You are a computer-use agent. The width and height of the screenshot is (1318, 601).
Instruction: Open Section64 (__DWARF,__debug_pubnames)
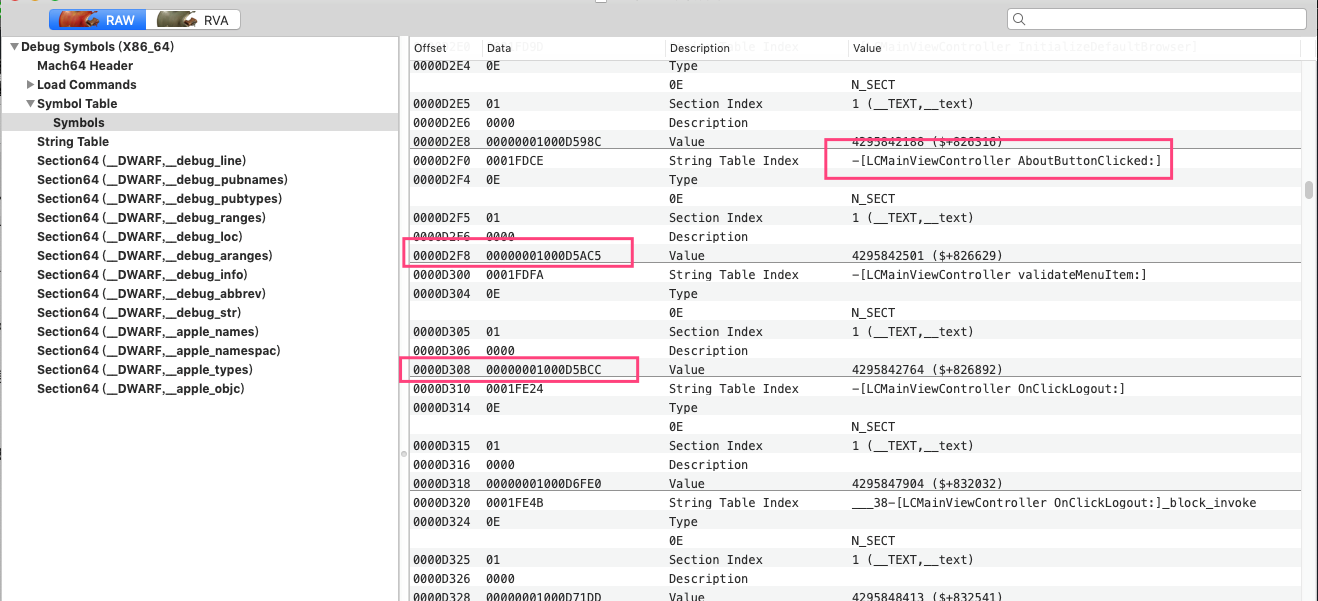[162, 180]
